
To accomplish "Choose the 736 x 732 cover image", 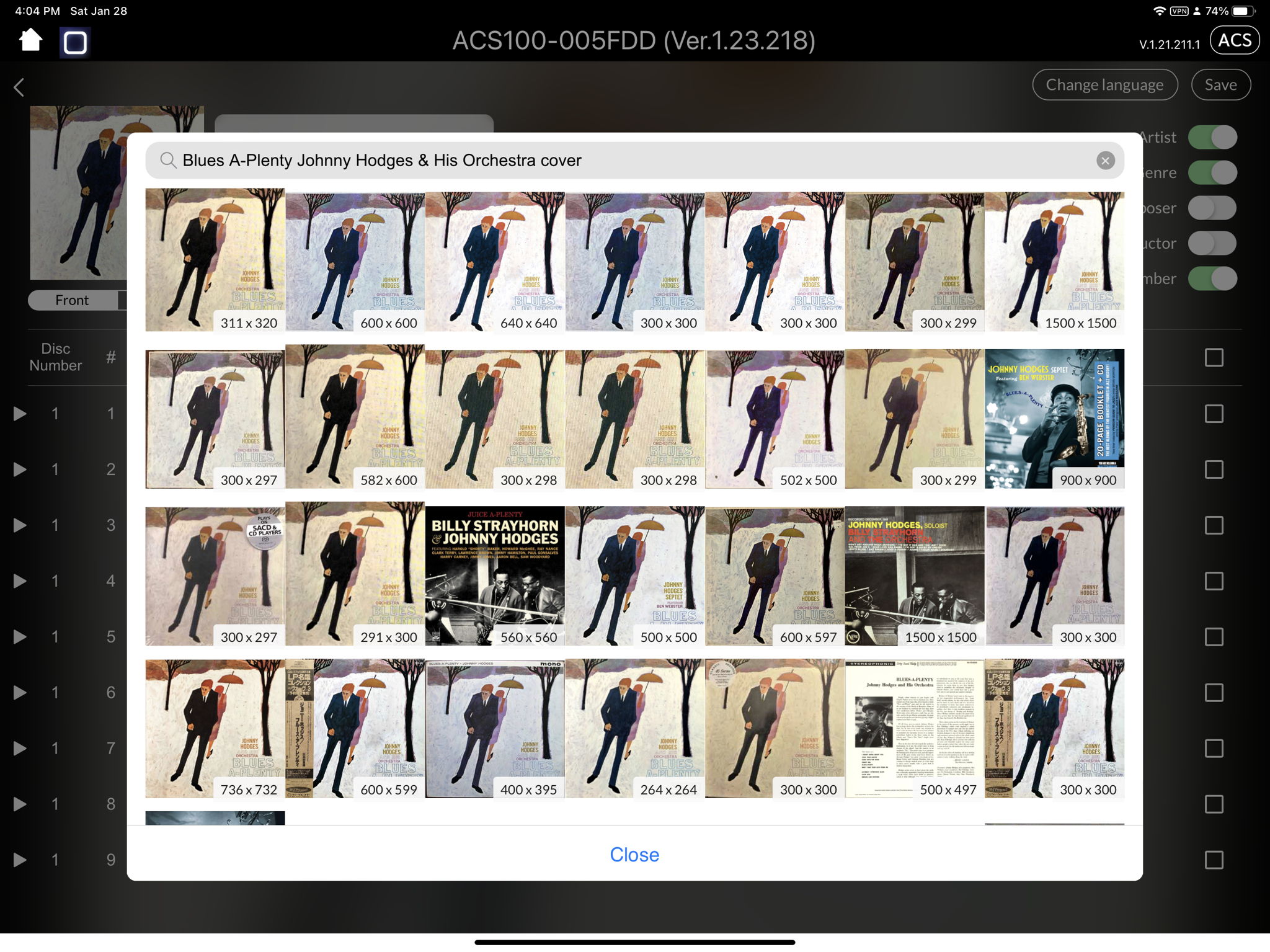I will pyautogui.click(x=215, y=729).
